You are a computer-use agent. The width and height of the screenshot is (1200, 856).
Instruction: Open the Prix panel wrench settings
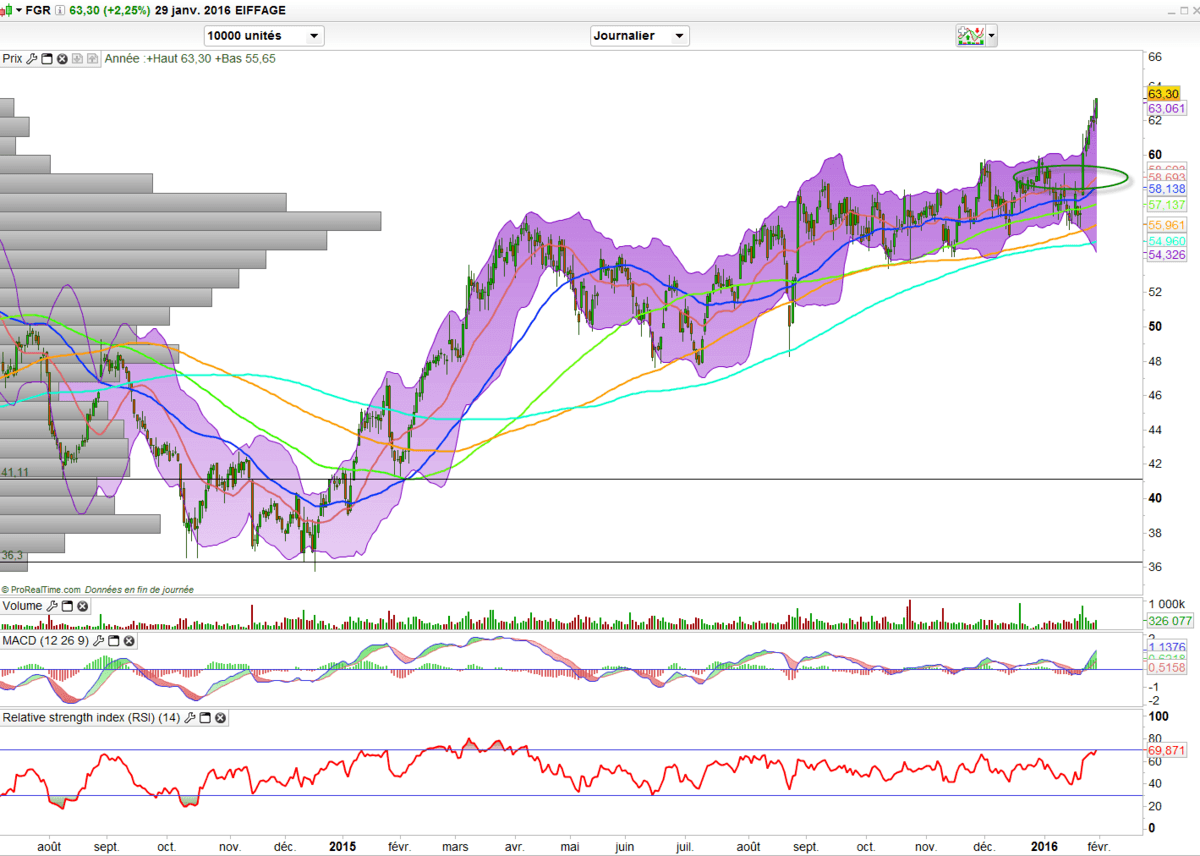[33, 59]
